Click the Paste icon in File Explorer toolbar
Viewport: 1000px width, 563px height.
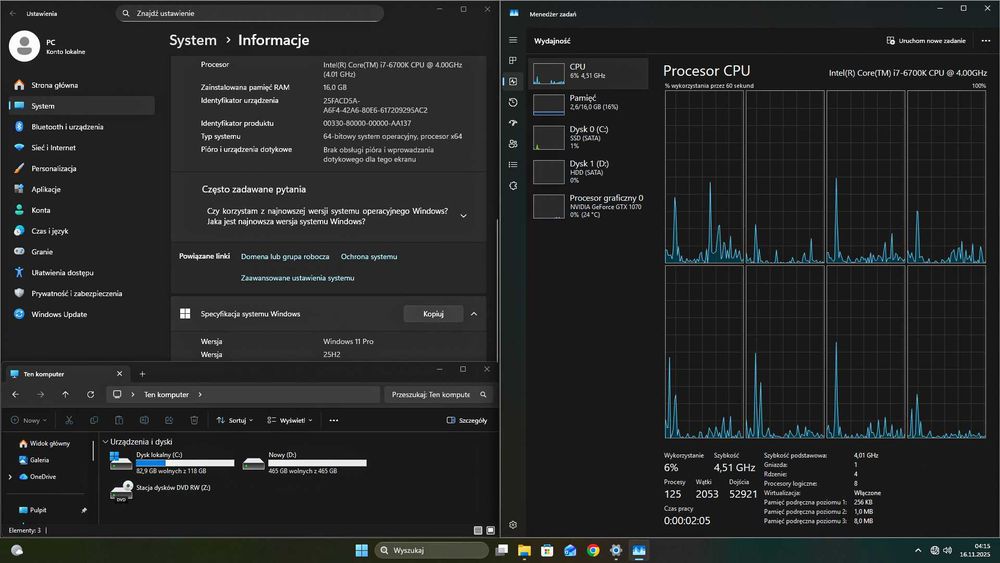tap(119, 420)
